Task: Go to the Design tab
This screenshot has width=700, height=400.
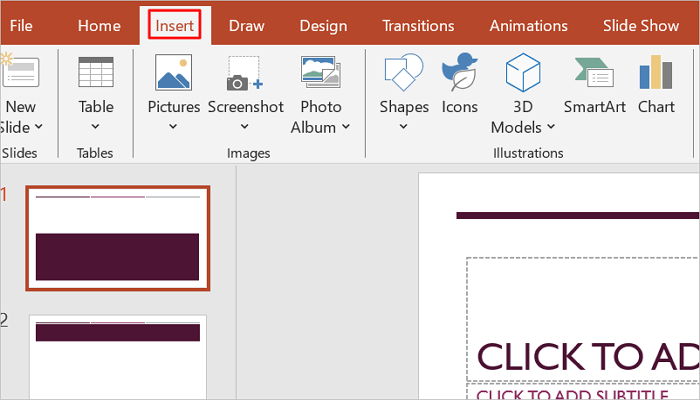Action: pyautogui.click(x=323, y=26)
